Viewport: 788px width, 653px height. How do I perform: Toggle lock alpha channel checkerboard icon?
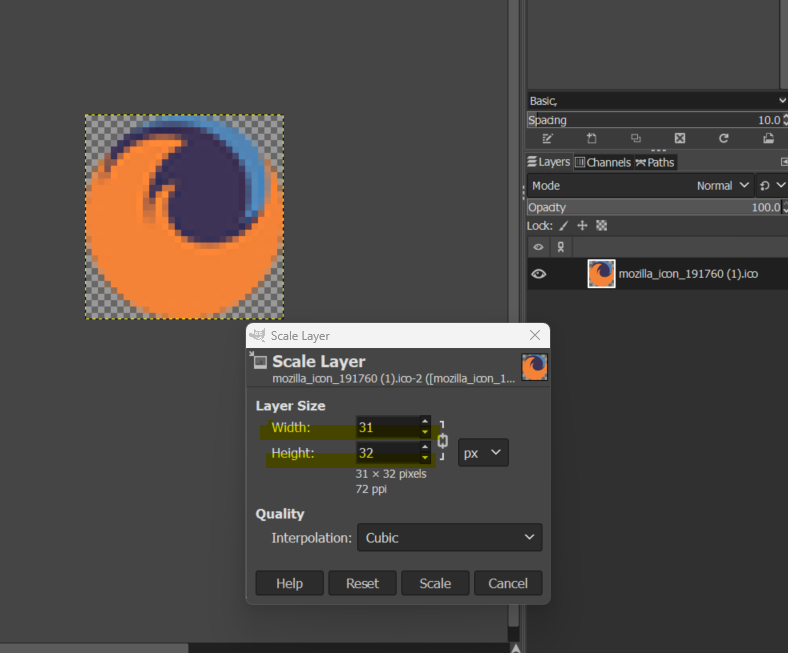(x=602, y=226)
